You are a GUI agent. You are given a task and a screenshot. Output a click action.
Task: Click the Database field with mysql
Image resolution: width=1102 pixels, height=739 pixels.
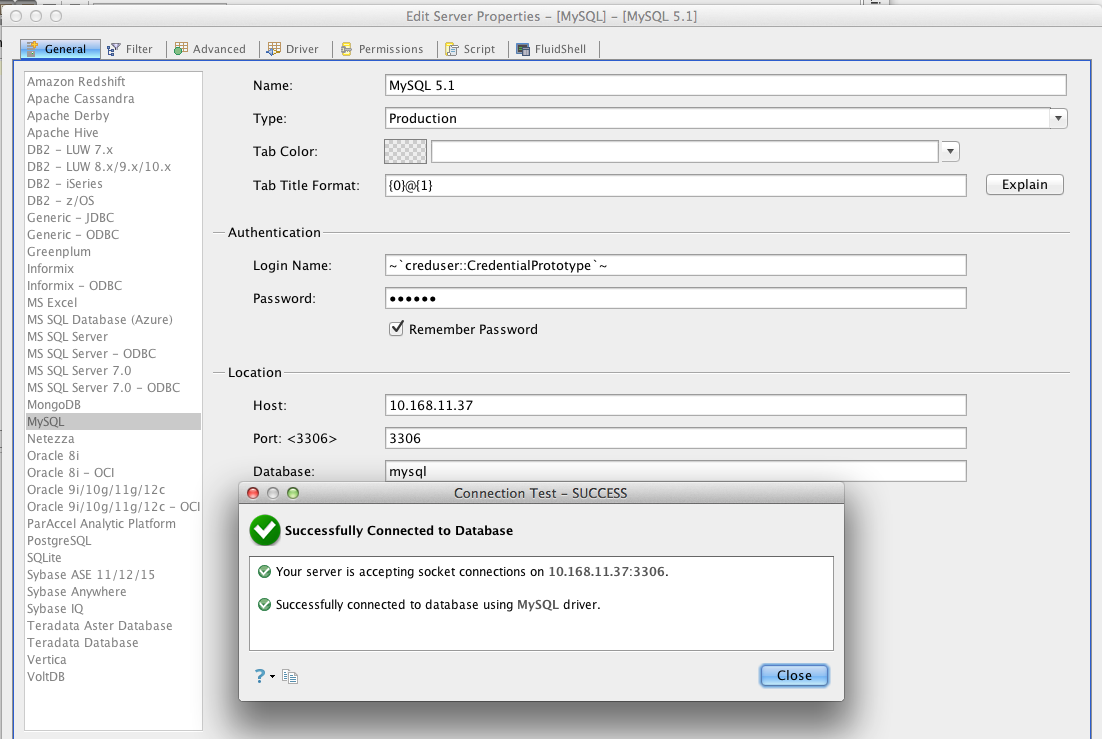click(675, 471)
